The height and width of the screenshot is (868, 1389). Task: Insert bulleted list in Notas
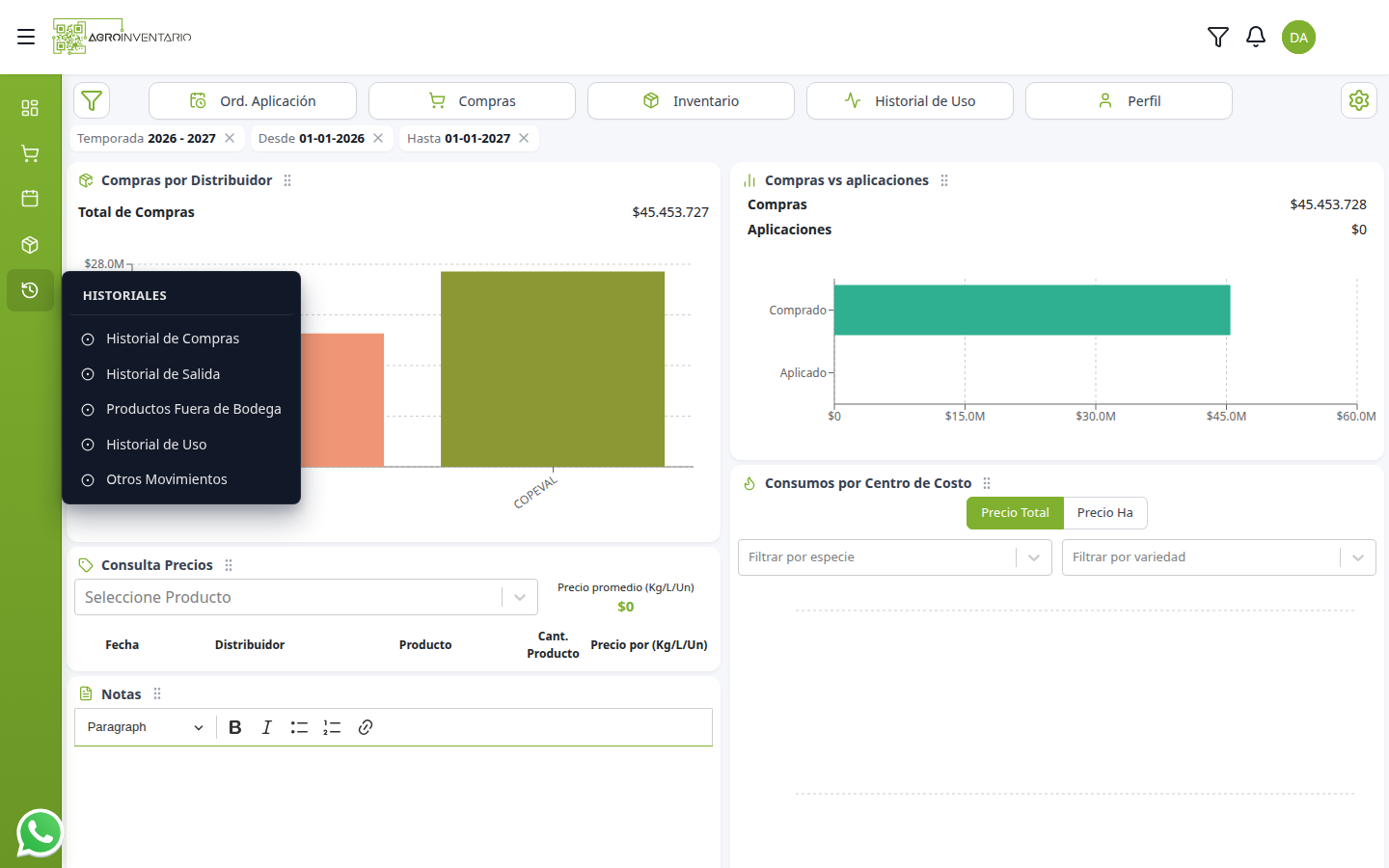(299, 727)
